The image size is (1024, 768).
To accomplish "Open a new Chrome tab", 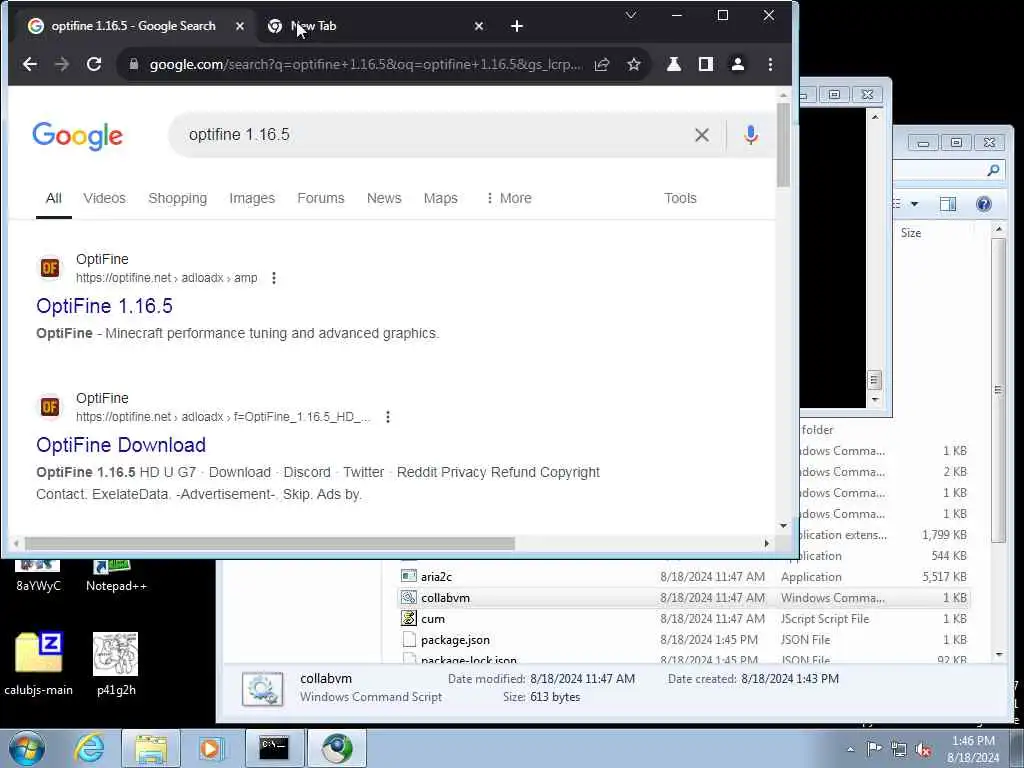I will click(x=517, y=26).
